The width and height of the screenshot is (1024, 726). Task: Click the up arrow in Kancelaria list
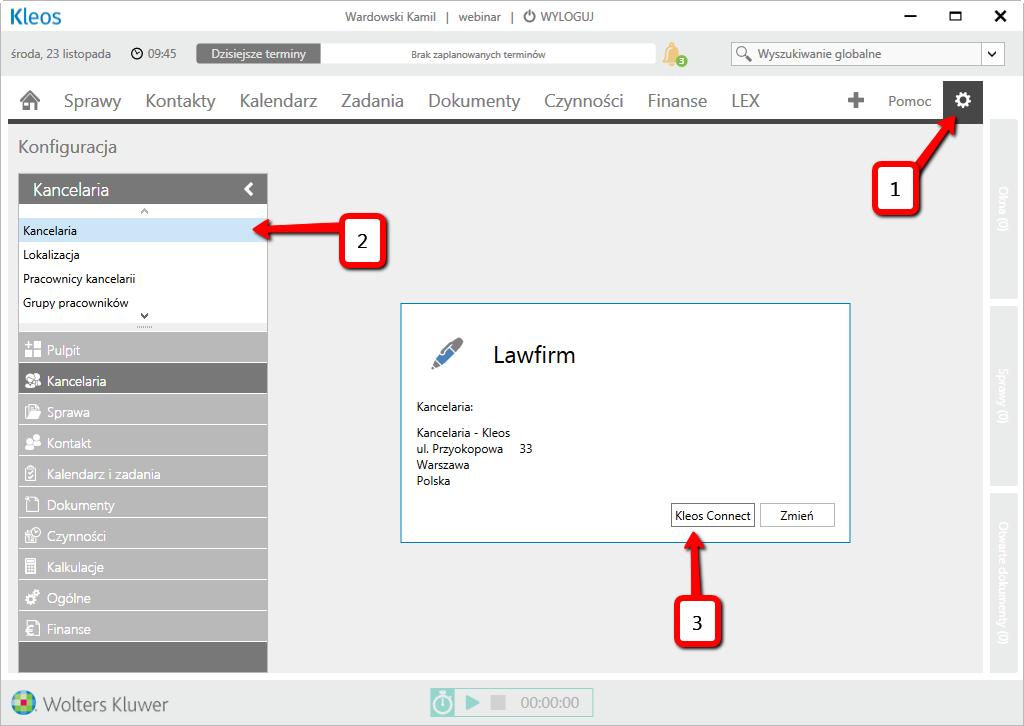[x=144, y=212]
